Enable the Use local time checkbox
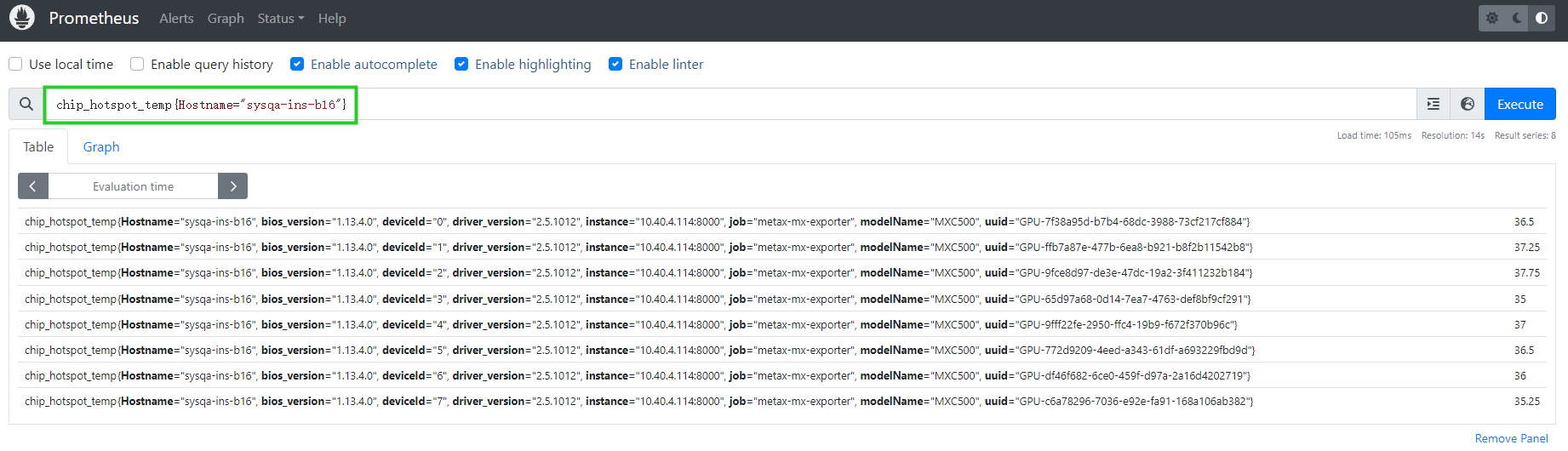1568x451 pixels. point(15,65)
